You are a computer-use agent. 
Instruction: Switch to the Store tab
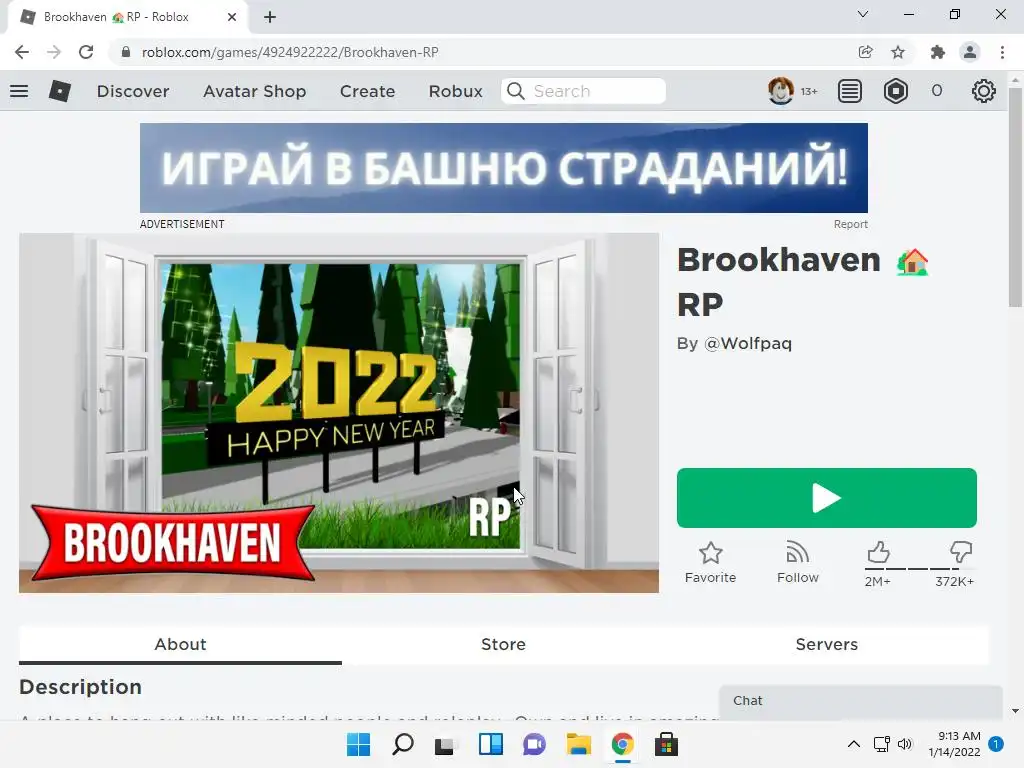pyautogui.click(x=503, y=645)
